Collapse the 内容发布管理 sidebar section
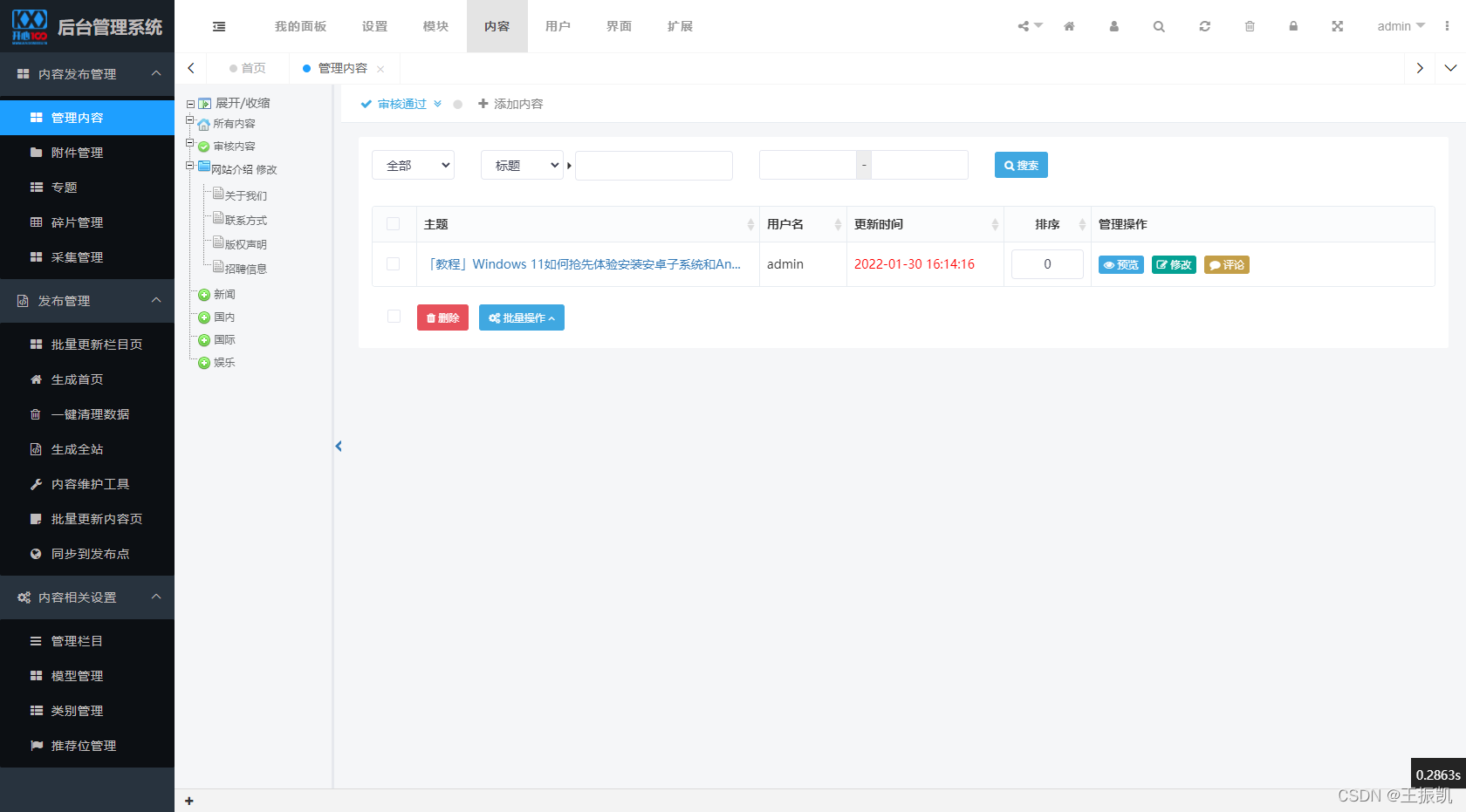 [87, 74]
